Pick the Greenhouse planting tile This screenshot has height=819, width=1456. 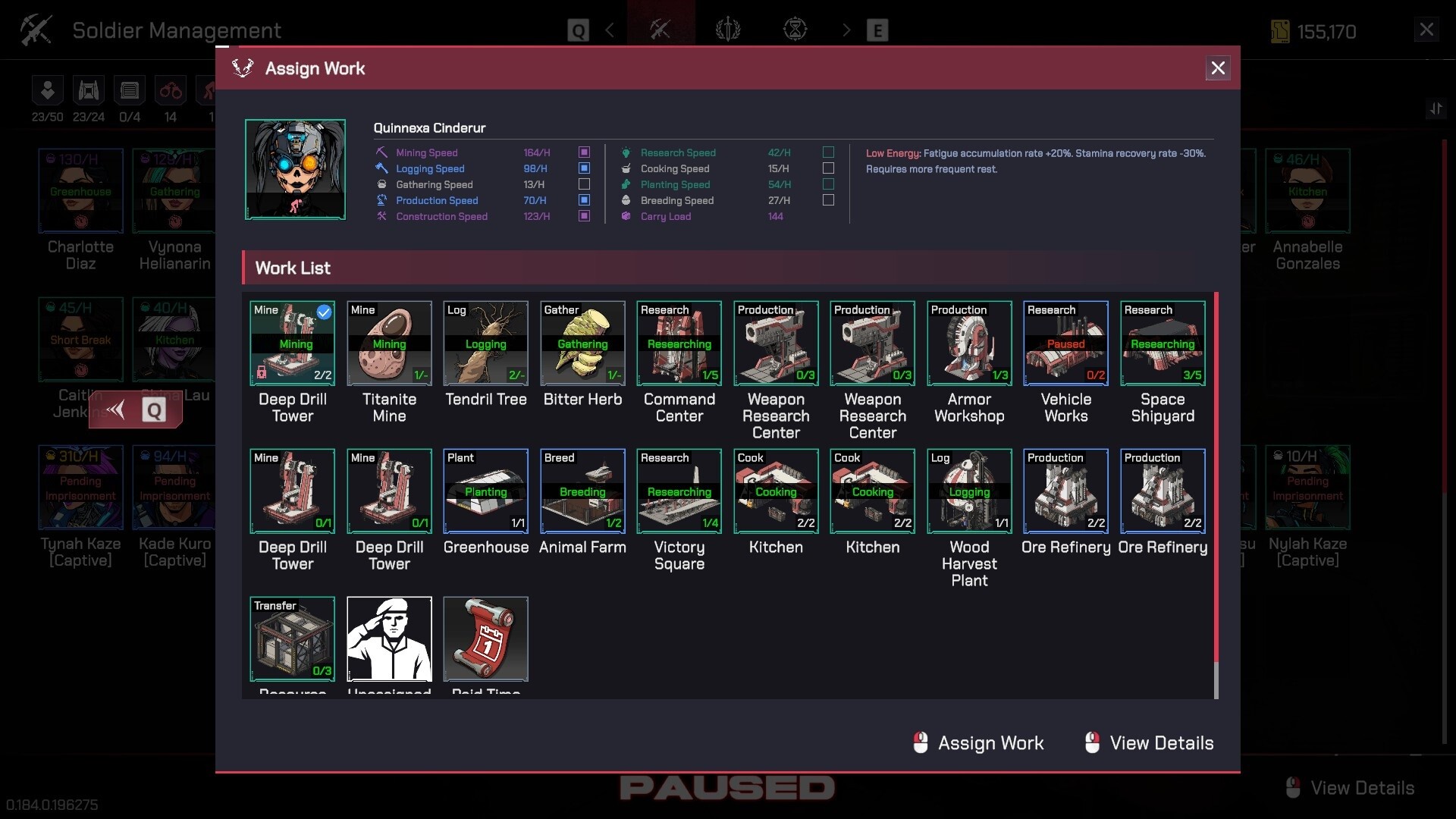point(485,491)
